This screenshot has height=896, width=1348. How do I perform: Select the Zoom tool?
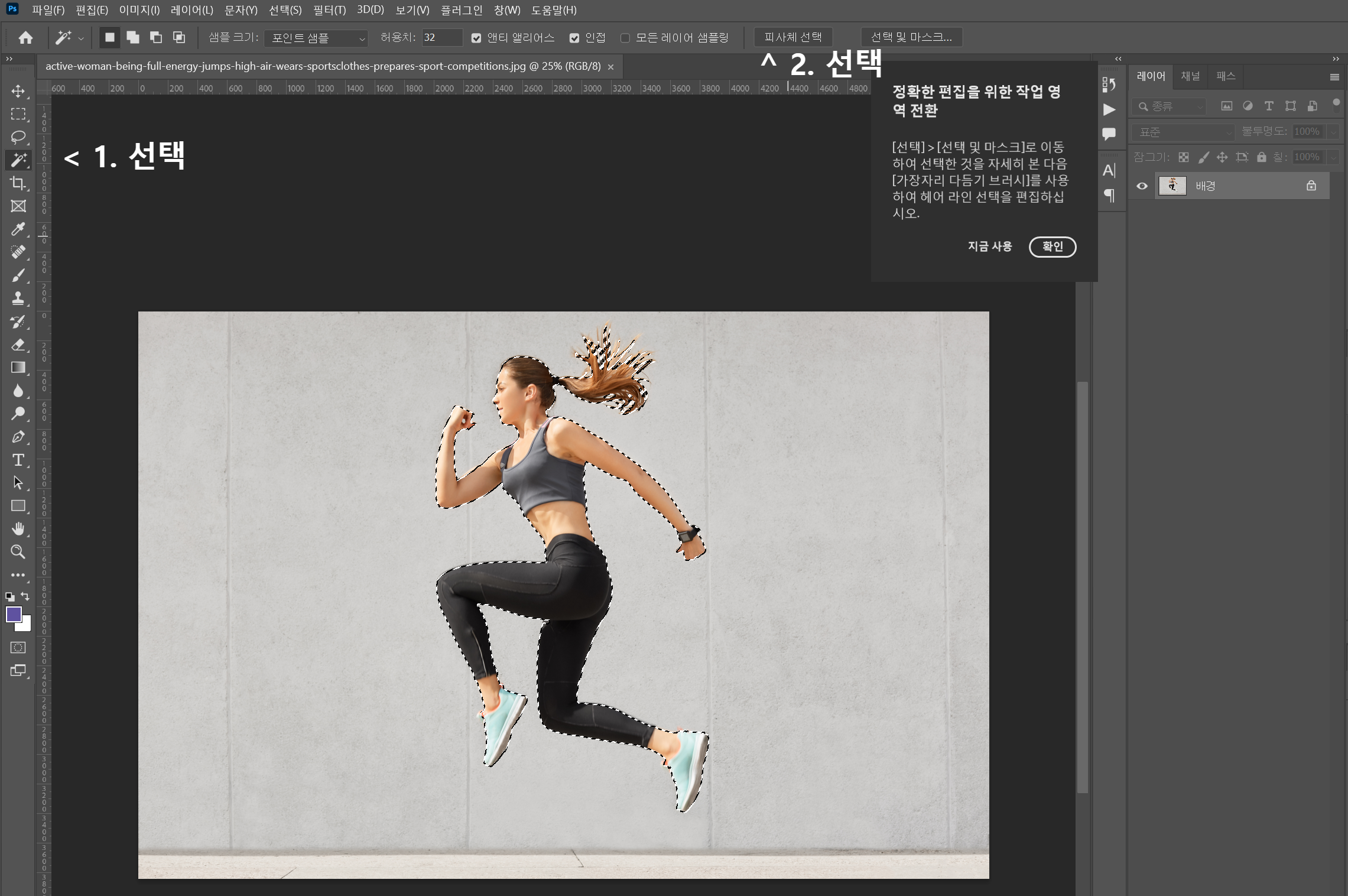18,552
